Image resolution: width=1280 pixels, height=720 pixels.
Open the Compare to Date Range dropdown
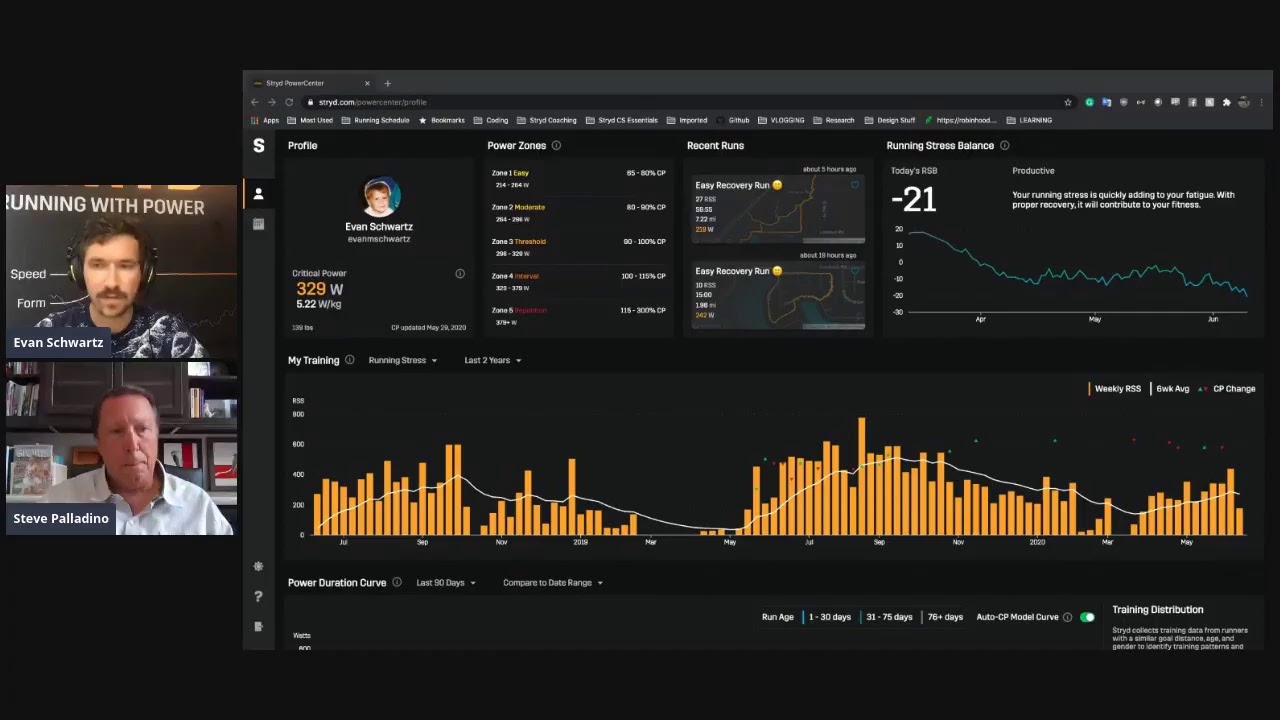click(553, 582)
